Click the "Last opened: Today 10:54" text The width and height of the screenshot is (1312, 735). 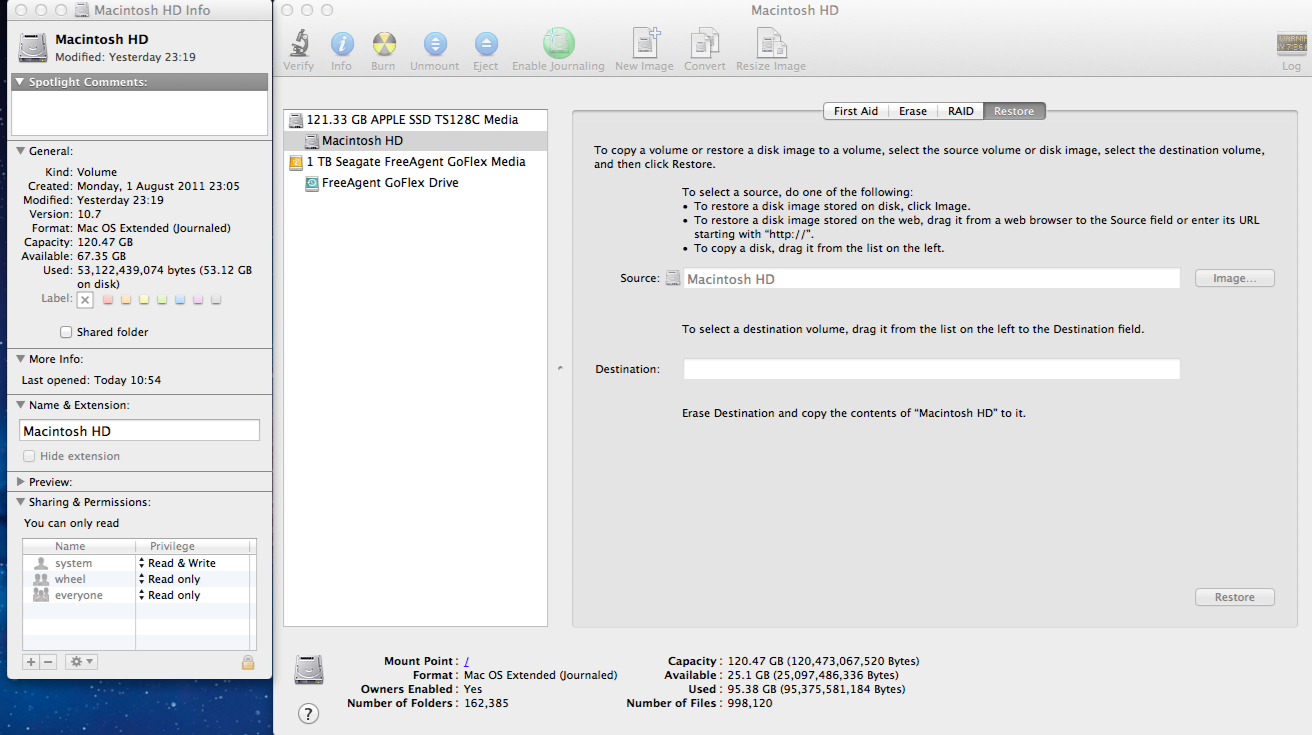click(92, 380)
